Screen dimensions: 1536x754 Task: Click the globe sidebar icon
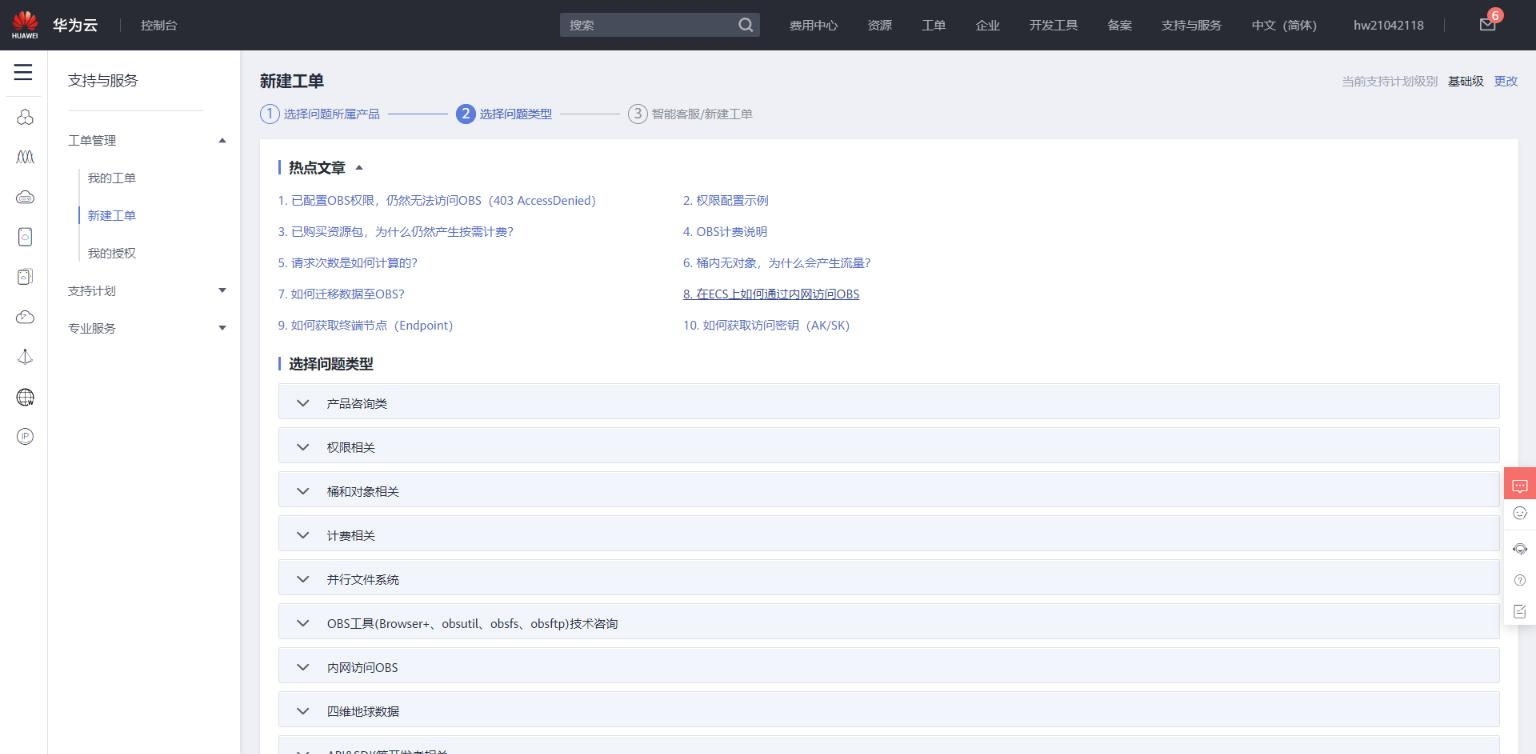click(x=26, y=397)
